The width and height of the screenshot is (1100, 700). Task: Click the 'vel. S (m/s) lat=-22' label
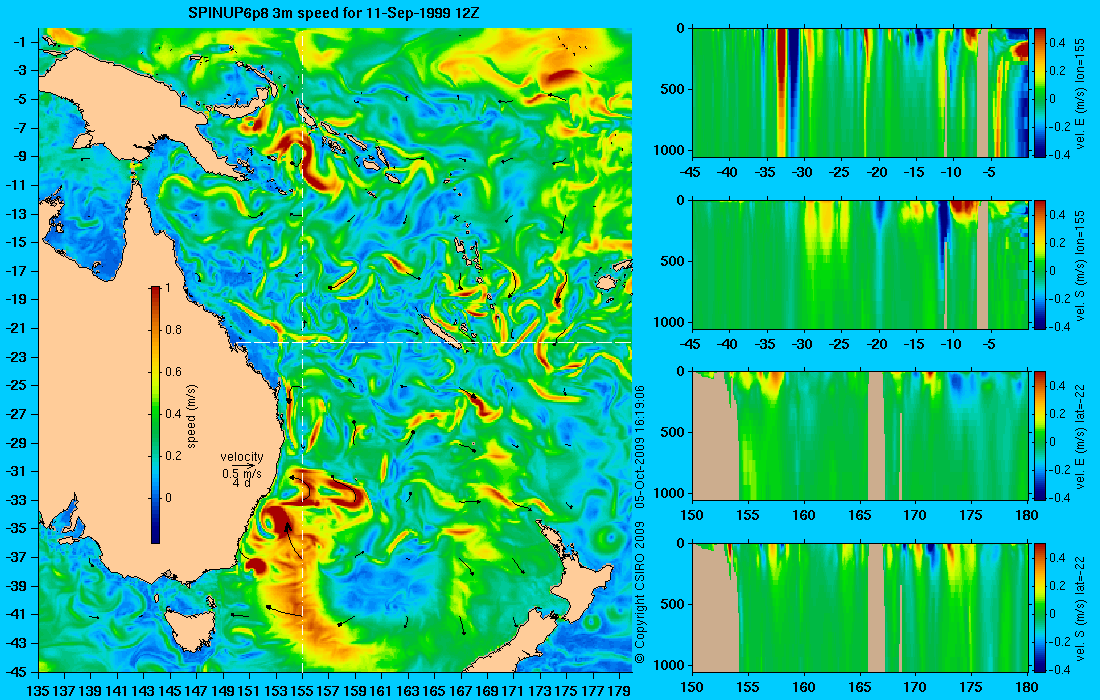[x=1080, y=610]
